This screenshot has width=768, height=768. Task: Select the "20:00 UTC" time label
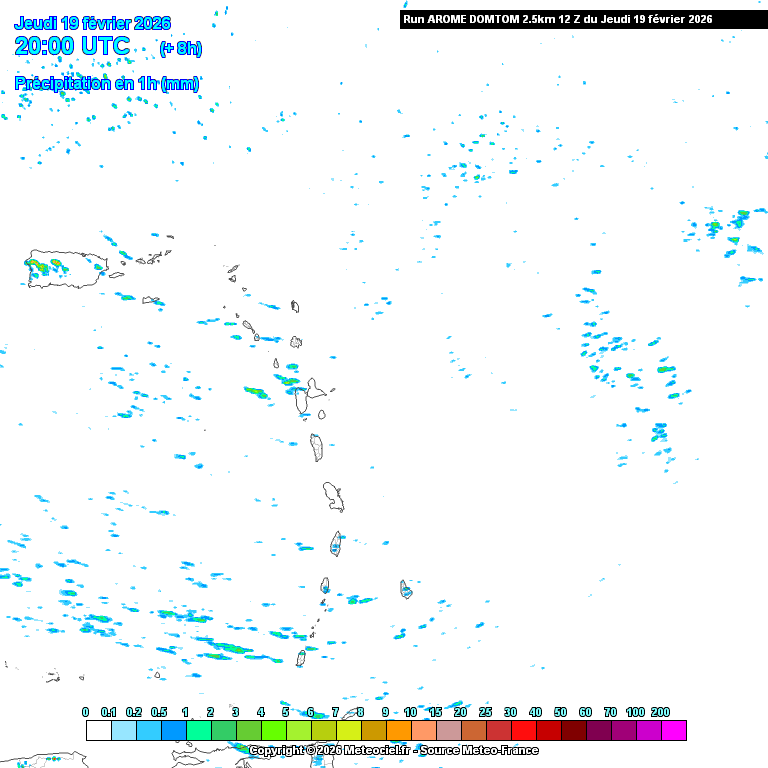(x=72, y=46)
